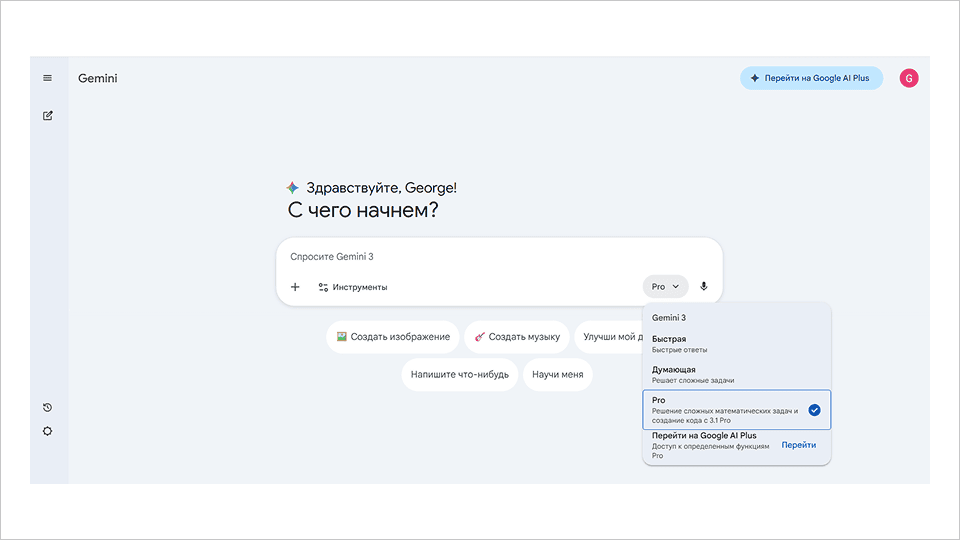Start a new chat with pencil icon
Screen dimensions: 960x540
tap(48, 116)
